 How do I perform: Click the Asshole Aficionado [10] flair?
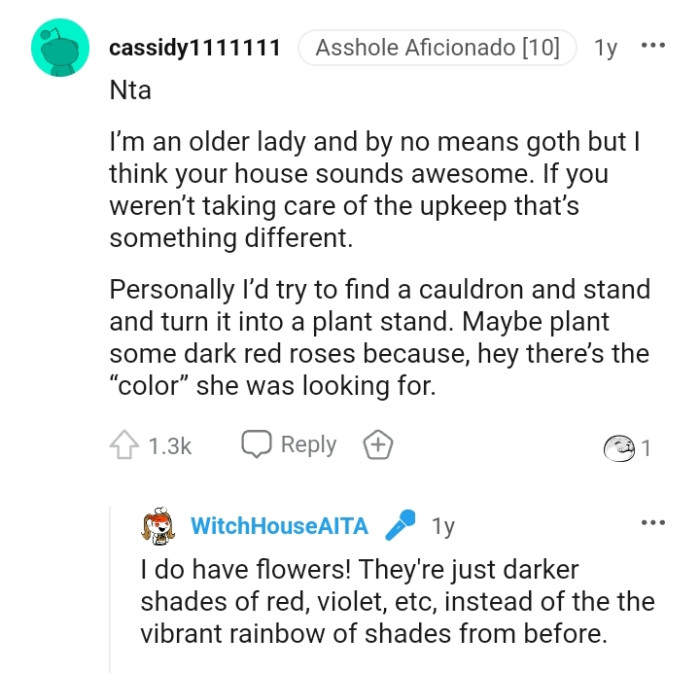[x=437, y=47]
